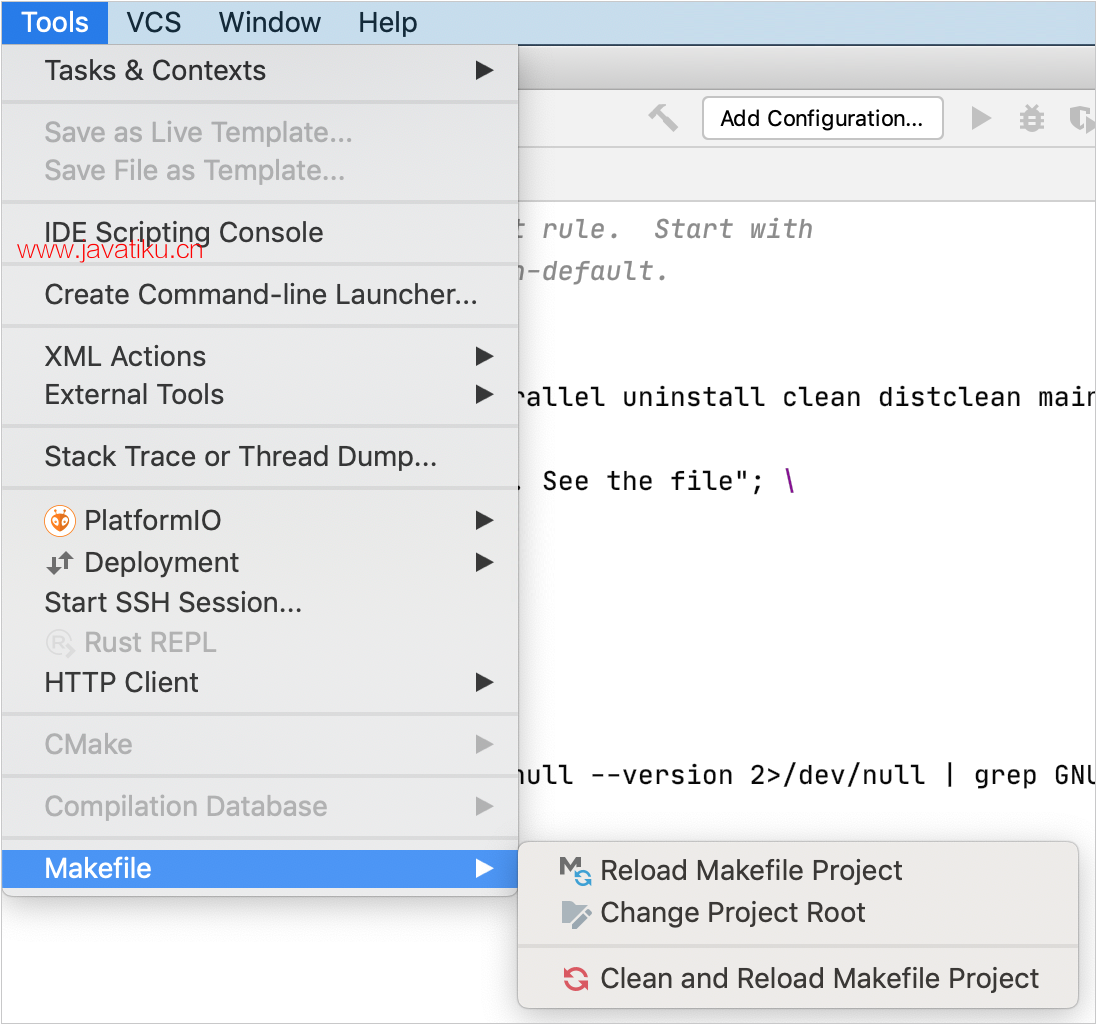Click 'rule. Start with' comment text
This screenshot has width=1098, height=1026.
tap(677, 229)
